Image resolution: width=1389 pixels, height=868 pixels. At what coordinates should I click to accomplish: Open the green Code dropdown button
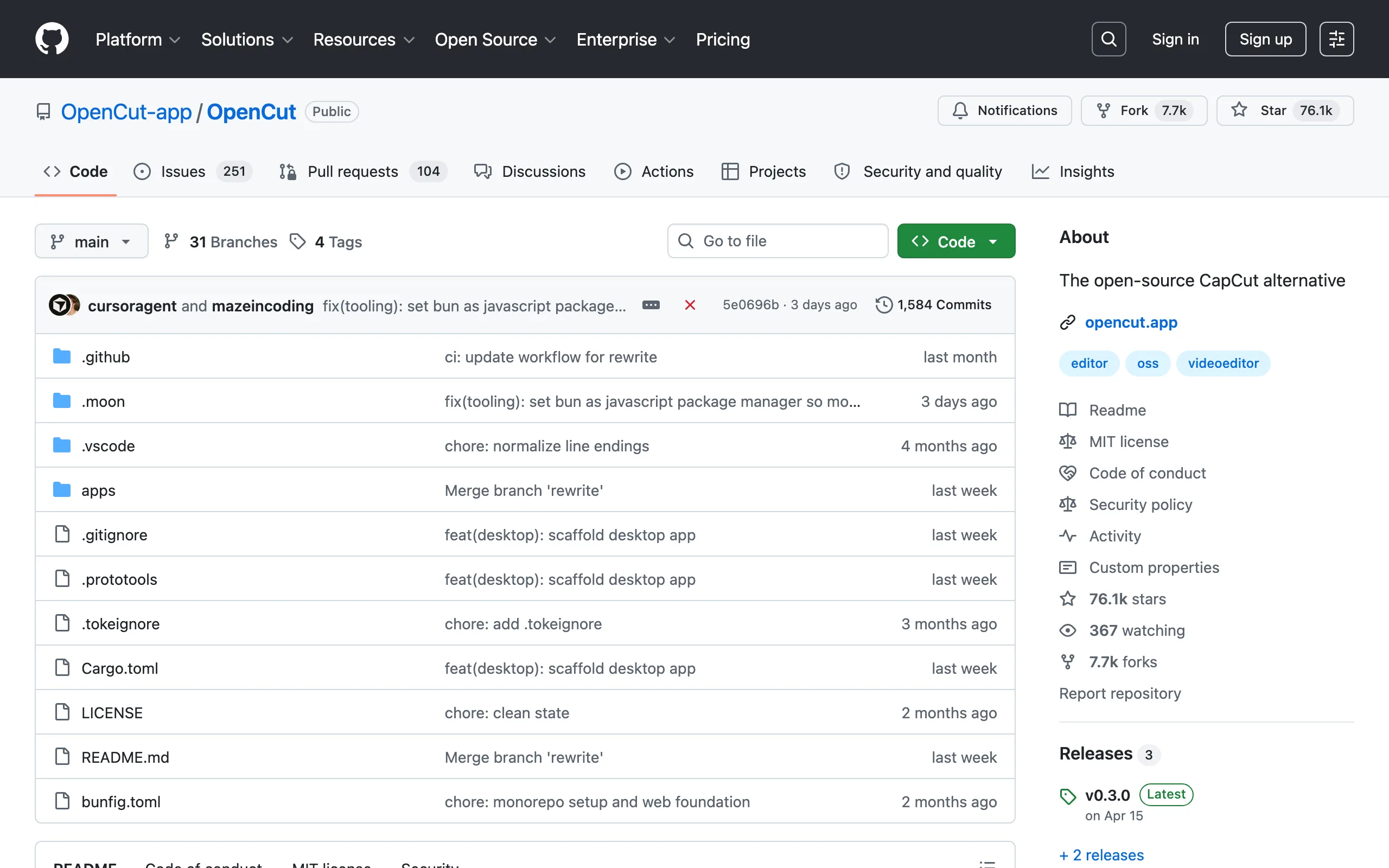coord(955,241)
